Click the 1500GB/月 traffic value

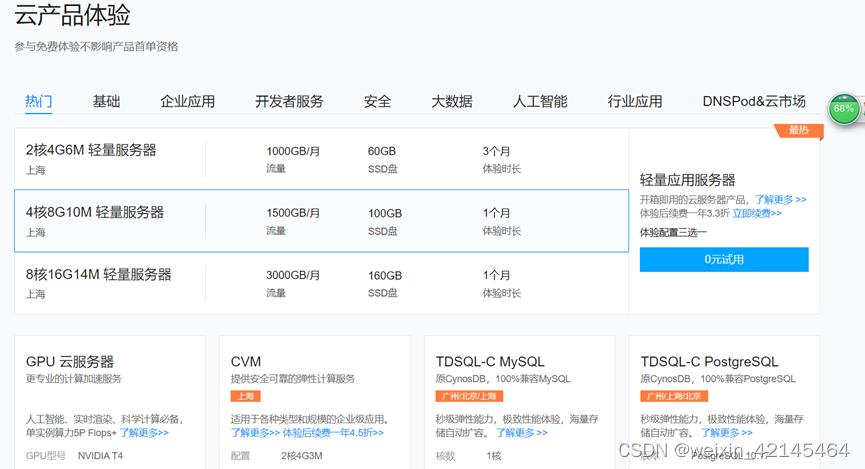[x=293, y=213]
